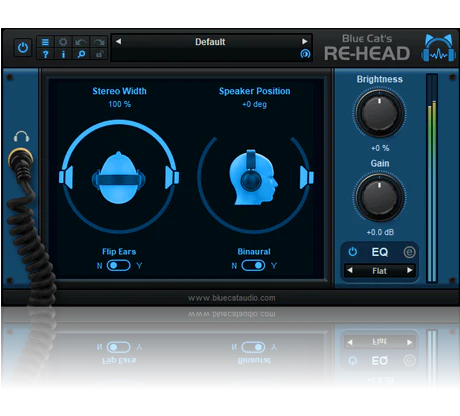
Task: Click the EQ label
Action: pyautogui.click(x=380, y=252)
